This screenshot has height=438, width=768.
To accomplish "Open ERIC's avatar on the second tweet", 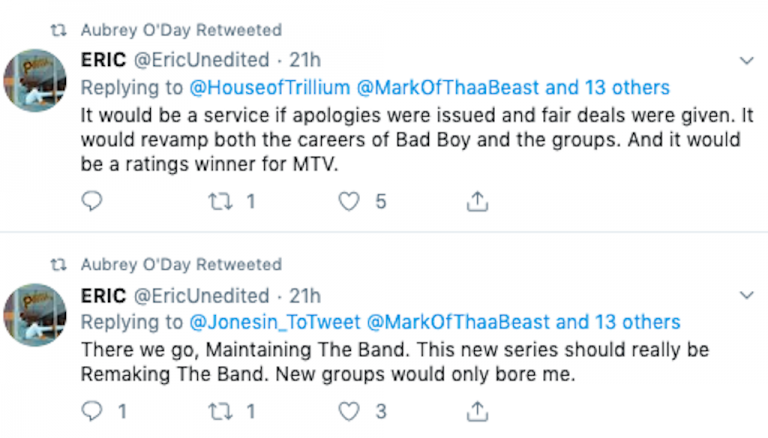I will click(36, 315).
